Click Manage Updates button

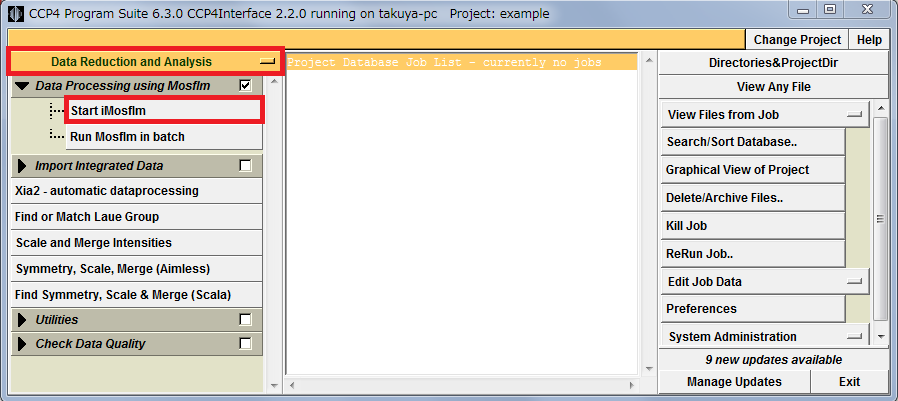(734, 382)
